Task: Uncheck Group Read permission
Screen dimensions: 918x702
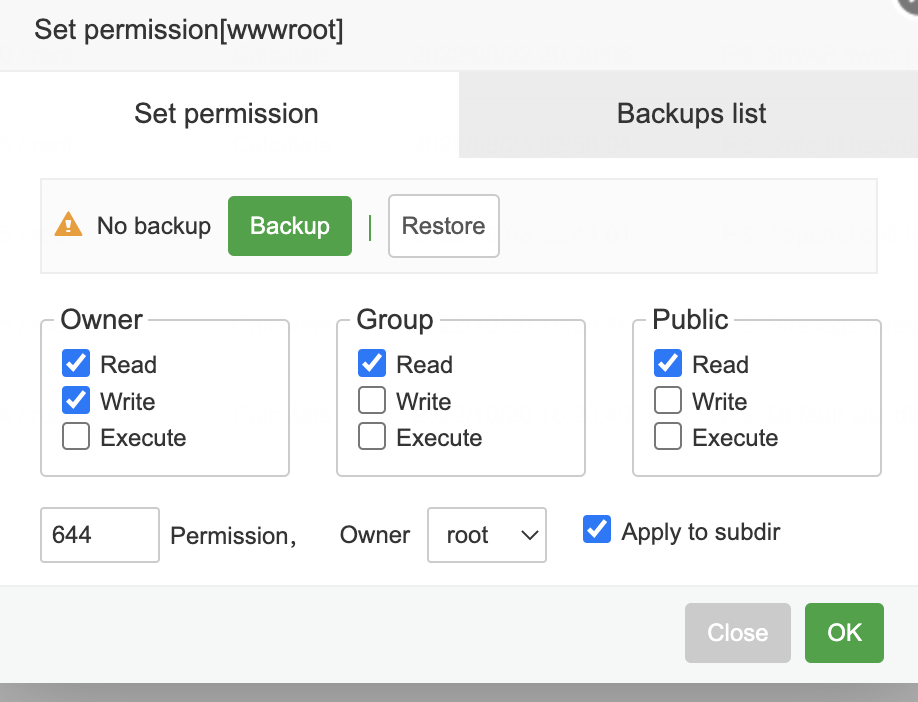Action: click(372, 364)
